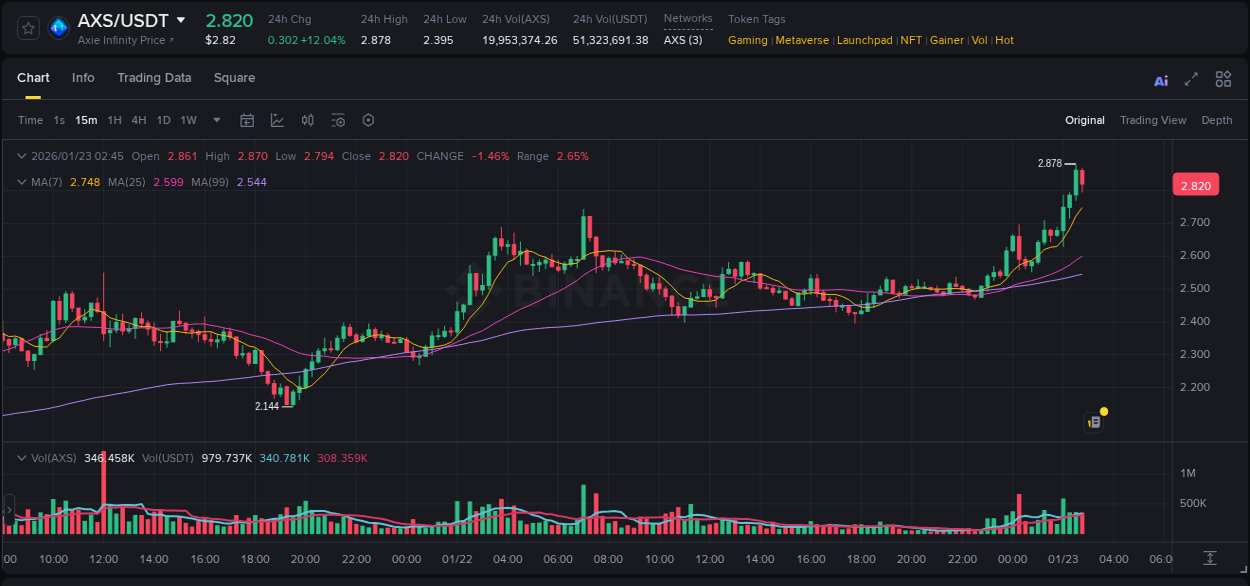Select the 1D timeframe
The image size is (1250, 586).
pos(162,120)
